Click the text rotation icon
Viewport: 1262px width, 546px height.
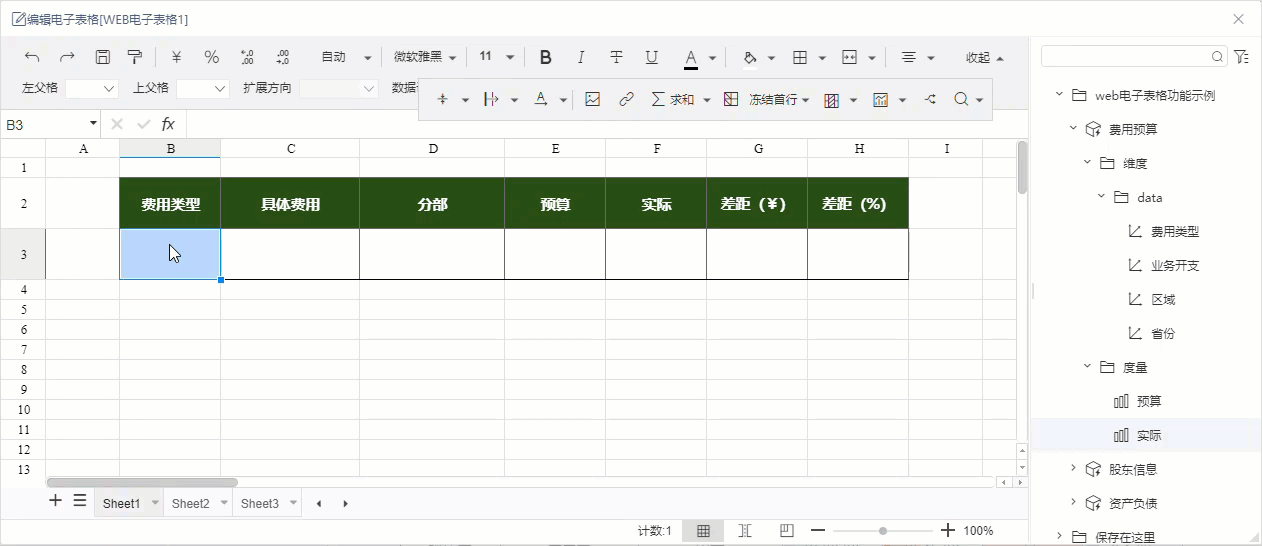[x=541, y=99]
